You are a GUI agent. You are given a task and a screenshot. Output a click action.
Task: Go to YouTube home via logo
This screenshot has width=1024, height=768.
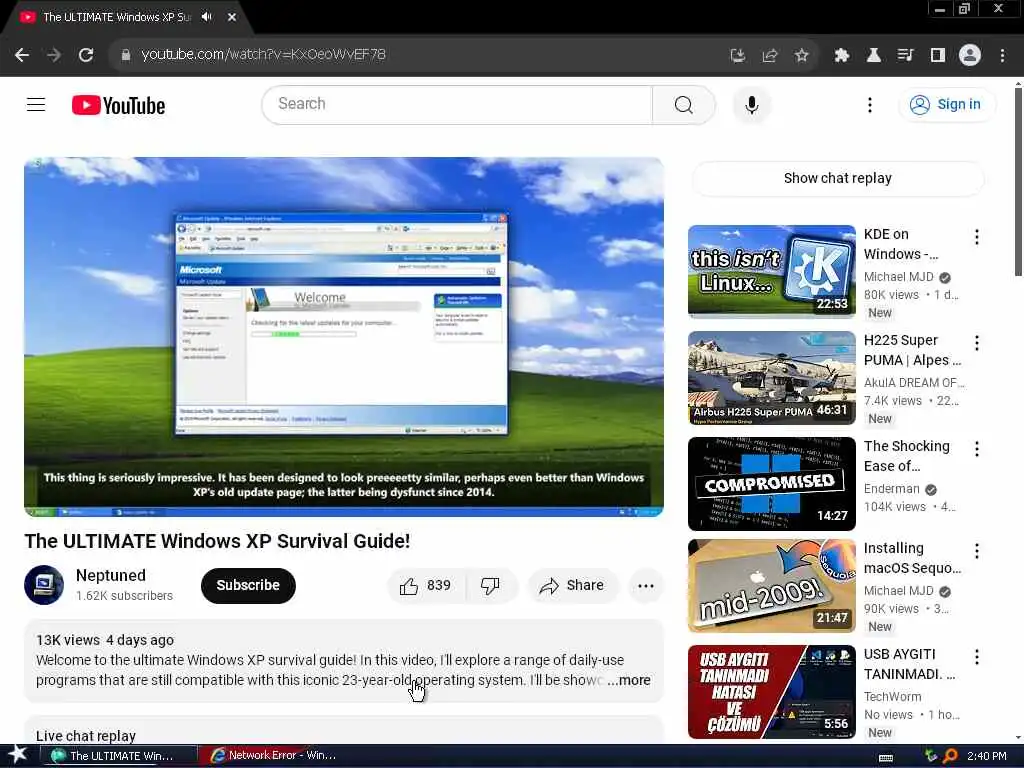[x=118, y=105]
